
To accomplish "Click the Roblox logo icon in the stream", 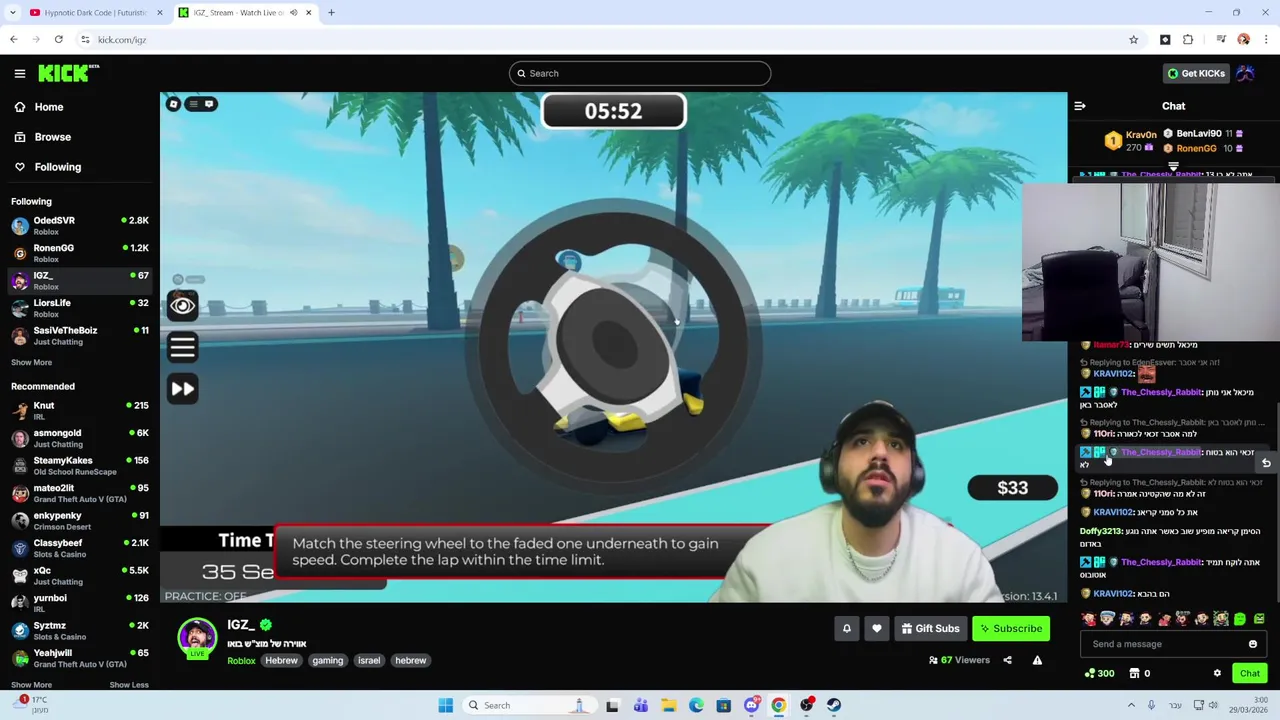I will click(173, 104).
